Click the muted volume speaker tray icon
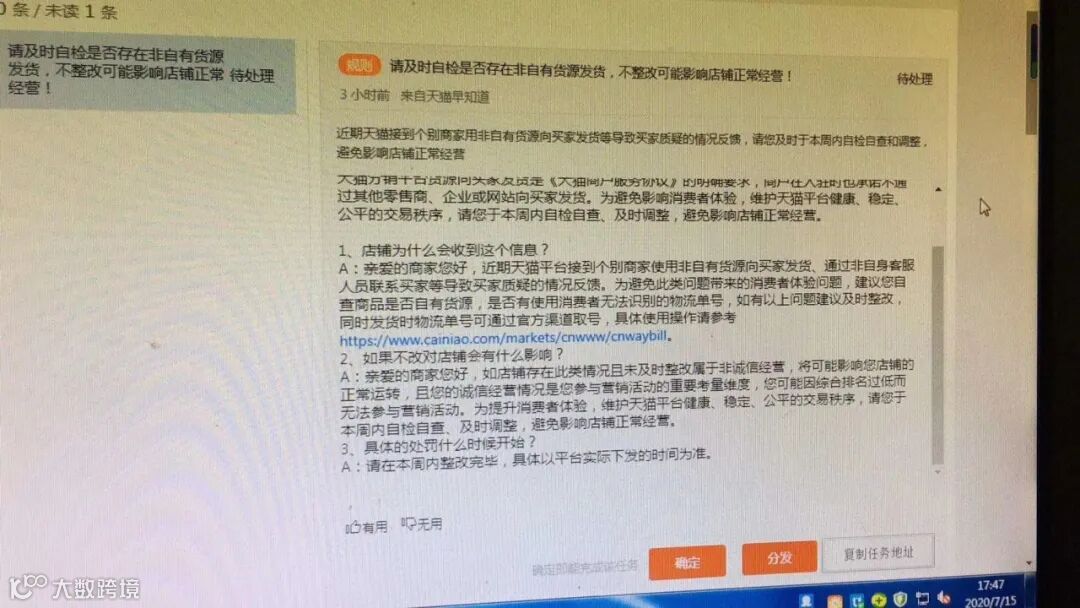The image size is (1080, 608). (944, 598)
